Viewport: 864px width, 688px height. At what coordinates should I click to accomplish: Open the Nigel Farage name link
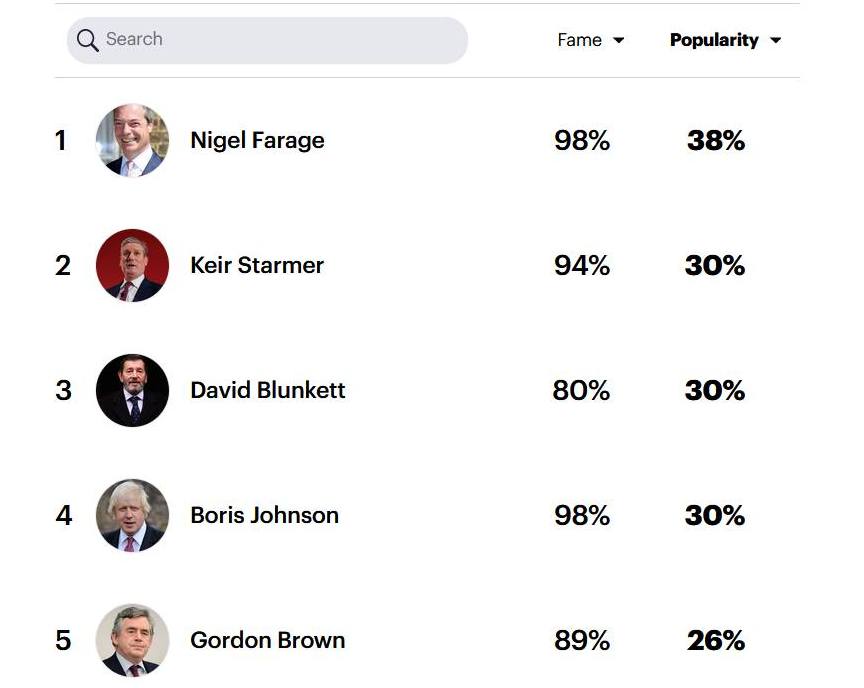pyautogui.click(x=257, y=140)
